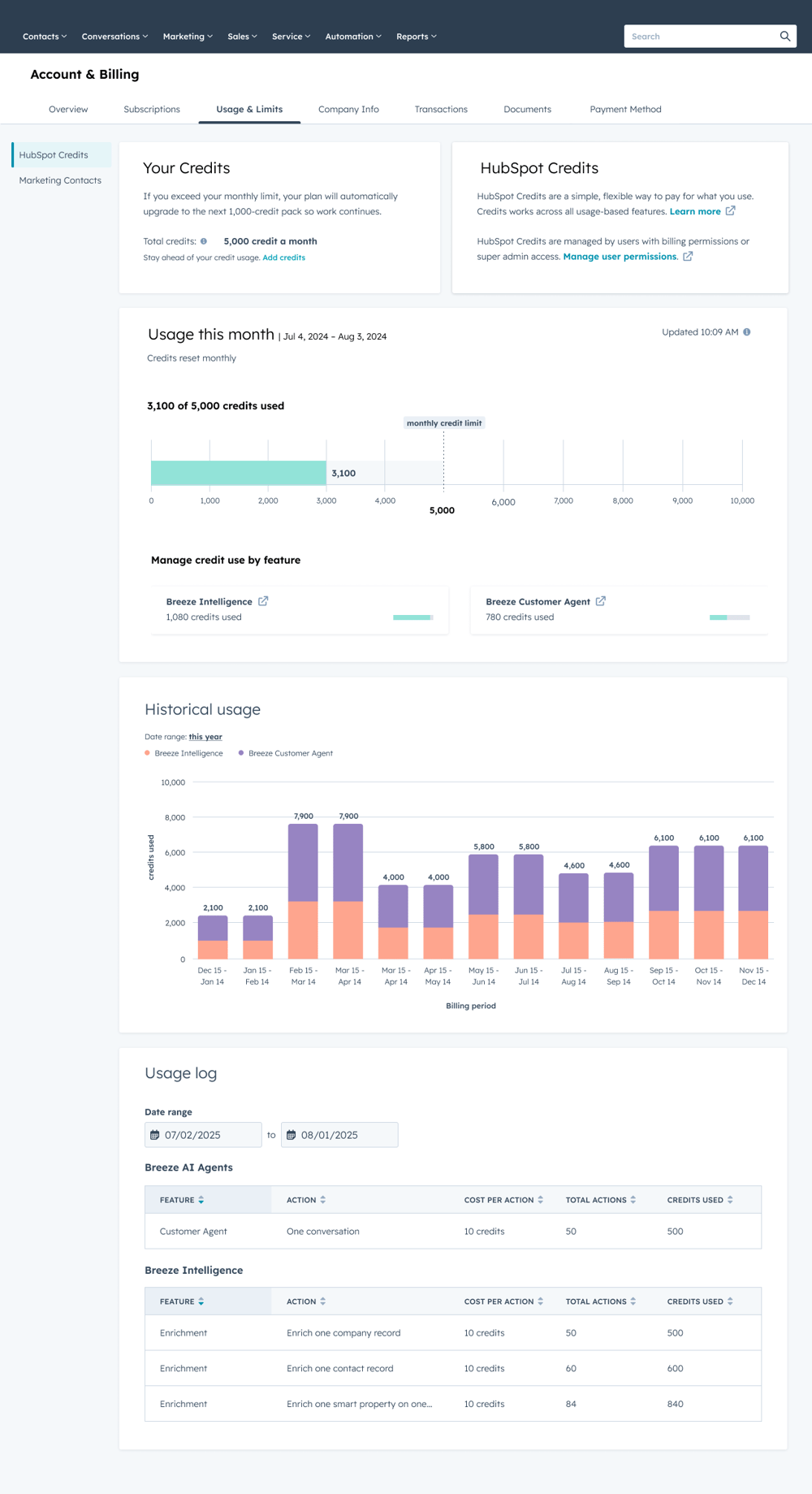Click the 'Enrich one contact record' cell

[339, 1369]
